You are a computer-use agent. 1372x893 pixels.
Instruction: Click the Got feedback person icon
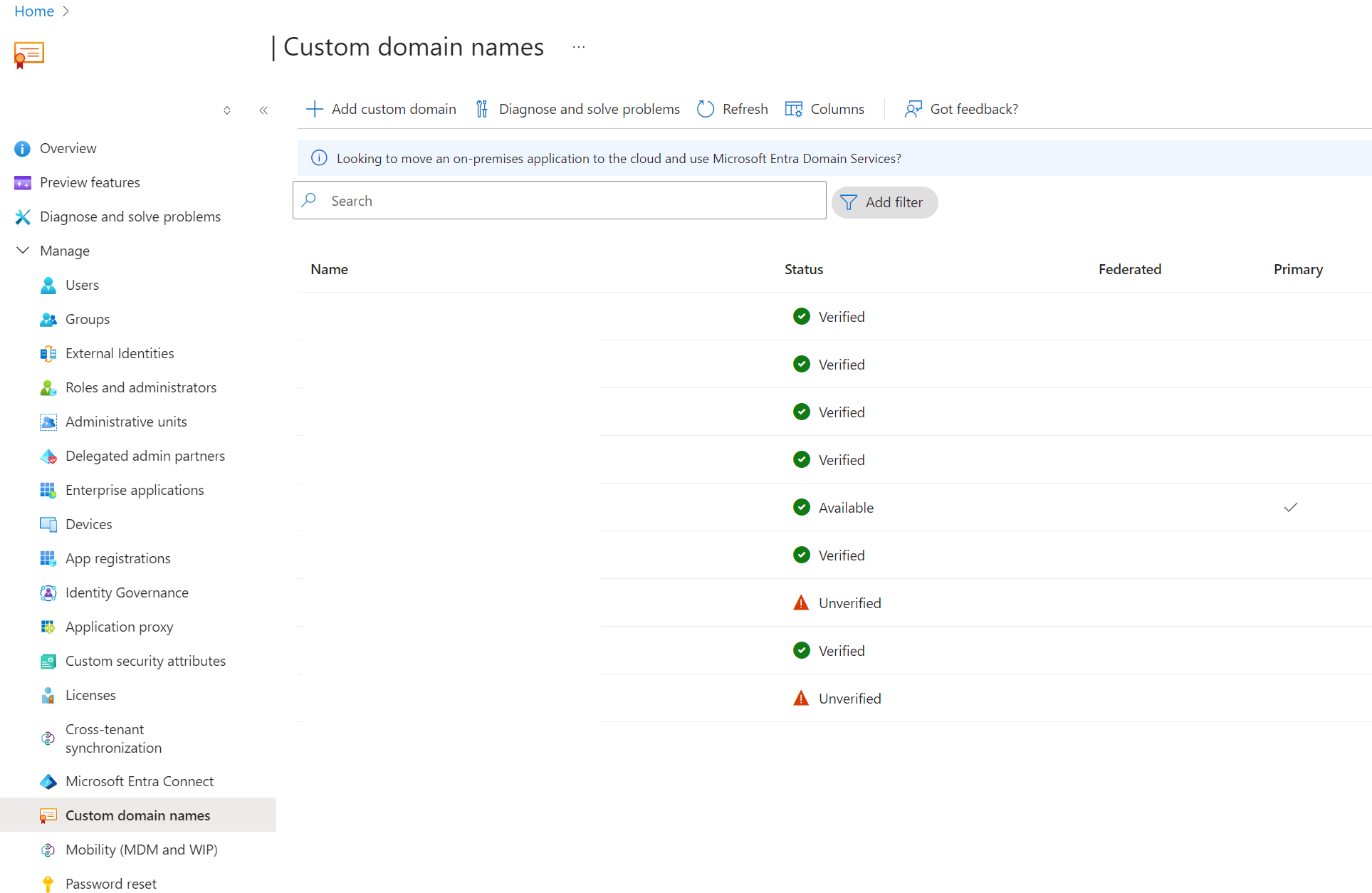(x=913, y=109)
